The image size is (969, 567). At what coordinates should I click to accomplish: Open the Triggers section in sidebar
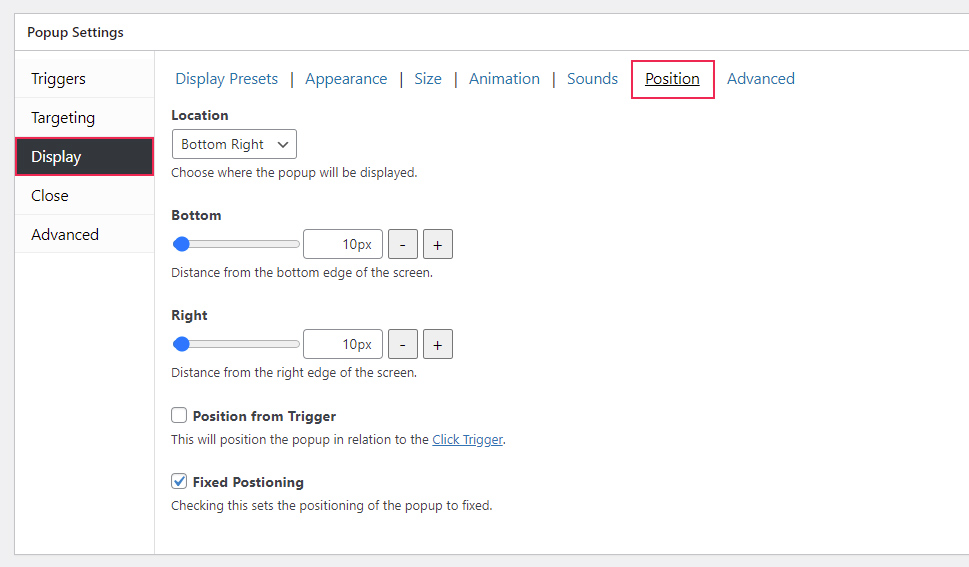(x=58, y=79)
